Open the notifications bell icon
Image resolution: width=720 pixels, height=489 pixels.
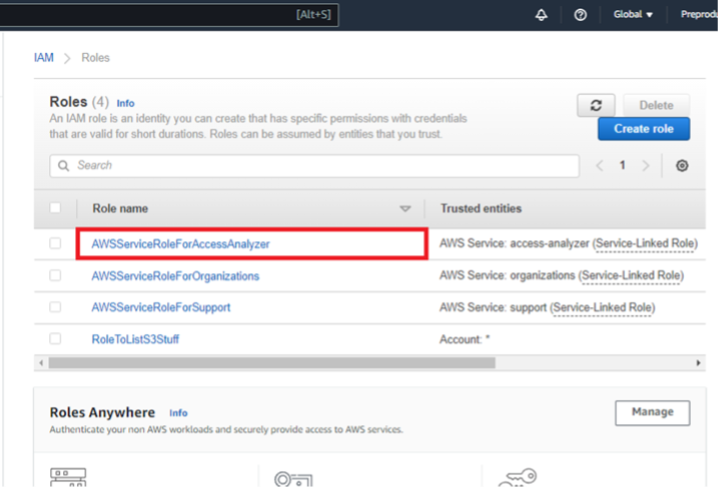point(541,15)
